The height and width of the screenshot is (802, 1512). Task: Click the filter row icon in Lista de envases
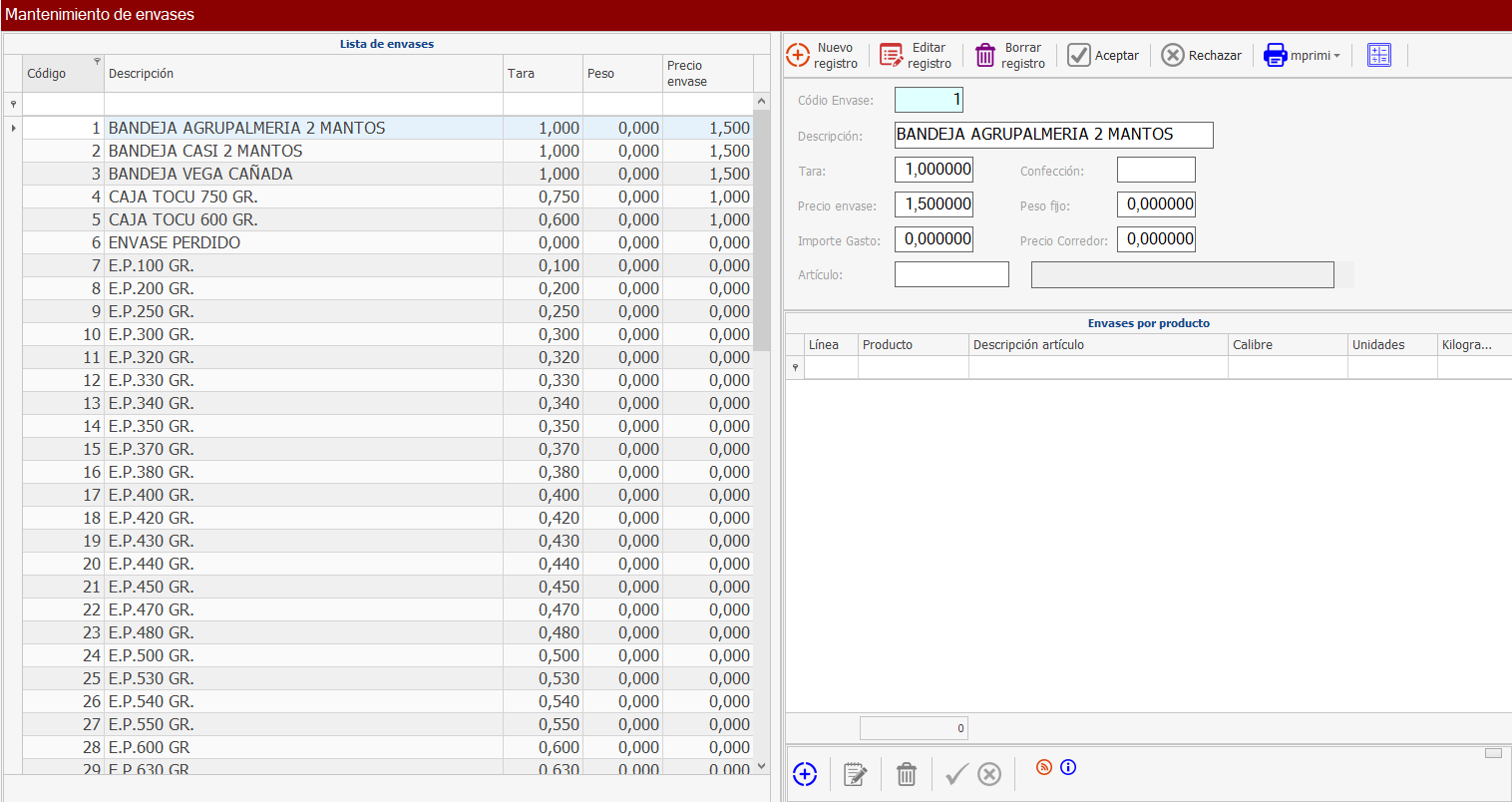(13, 104)
